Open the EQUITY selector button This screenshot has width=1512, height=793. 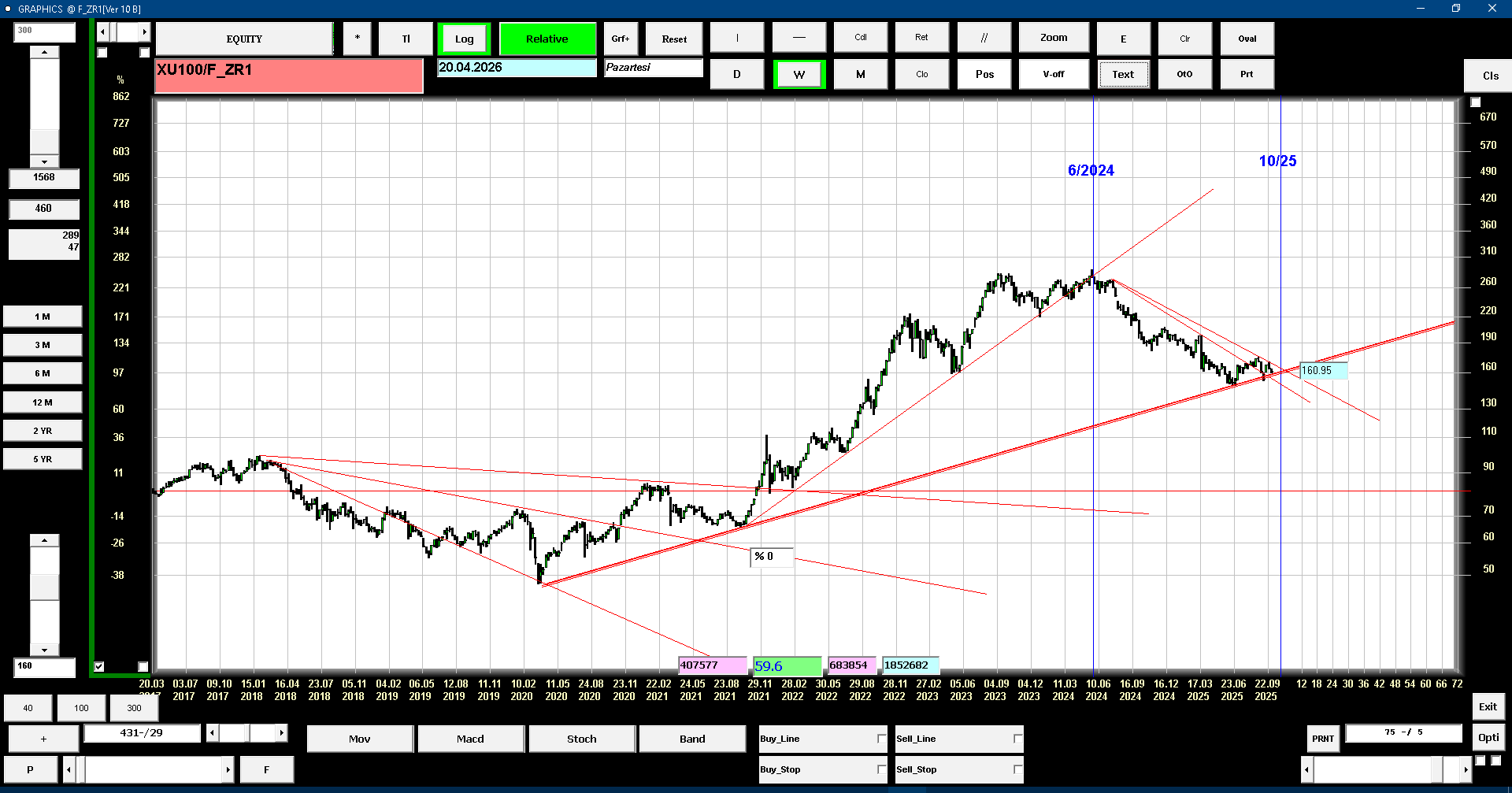(x=244, y=39)
